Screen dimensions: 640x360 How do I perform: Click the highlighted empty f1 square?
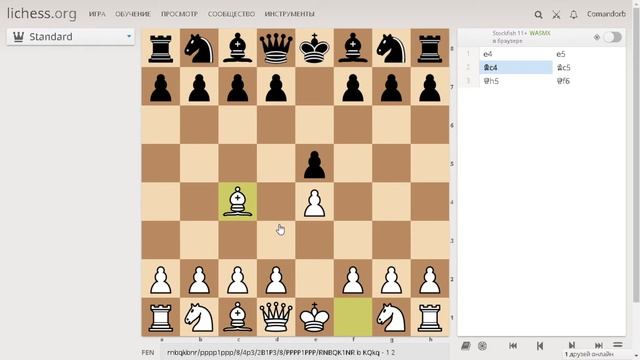tap(353, 317)
